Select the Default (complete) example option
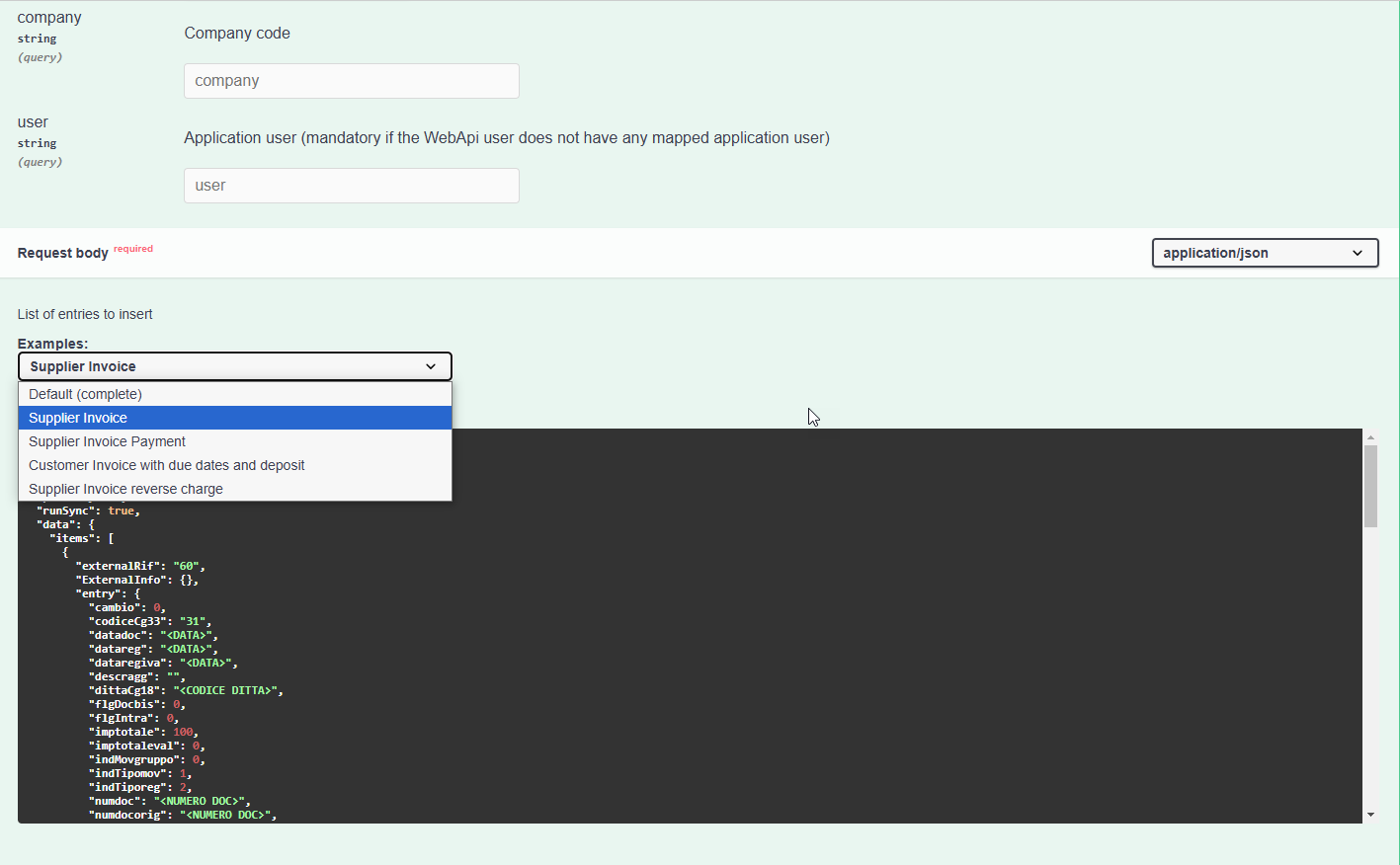Screen dimensions: 1400x865 [85, 394]
